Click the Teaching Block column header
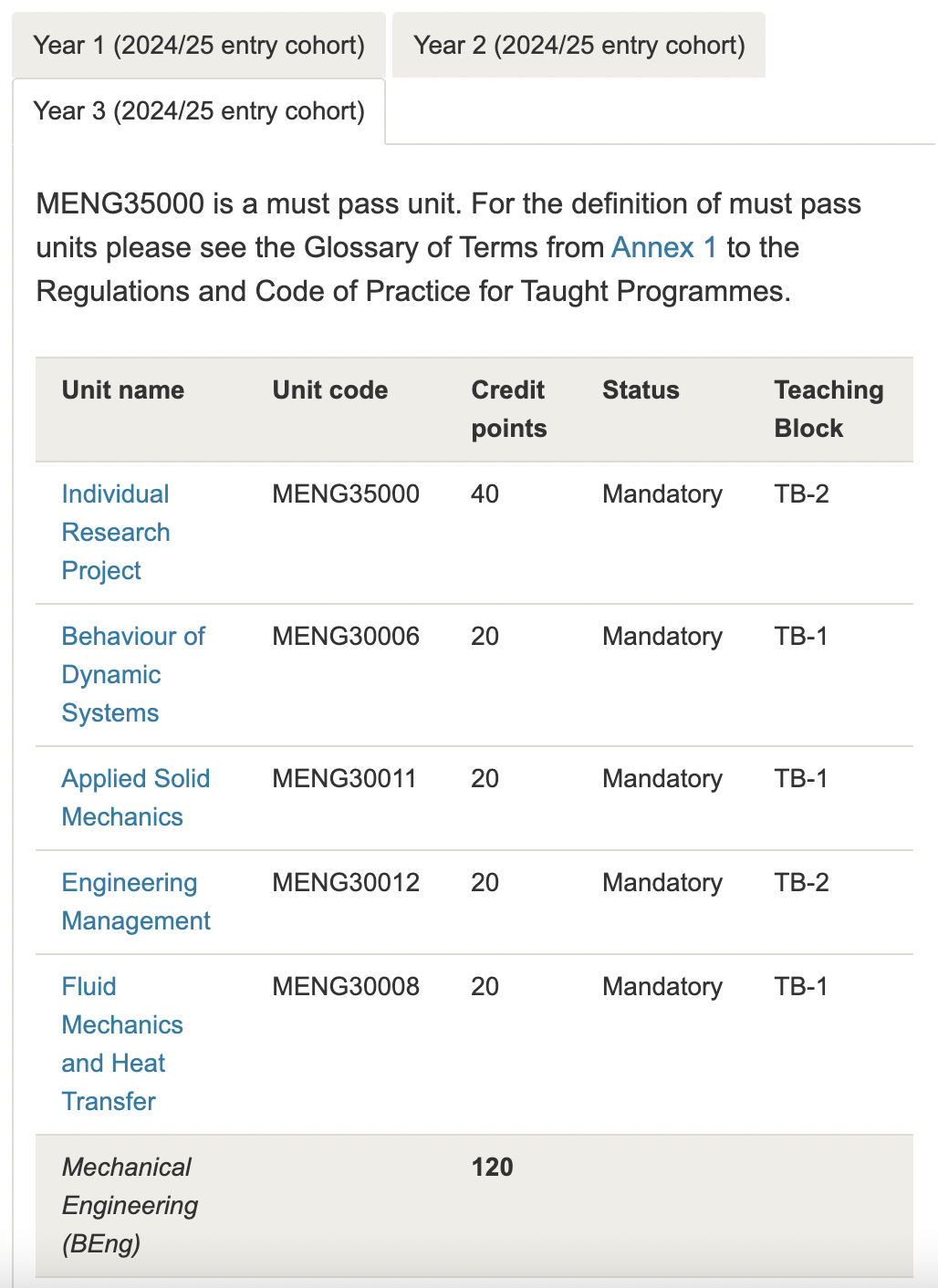Image resolution: width=938 pixels, height=1288 pixels. [x=829, y=409]
